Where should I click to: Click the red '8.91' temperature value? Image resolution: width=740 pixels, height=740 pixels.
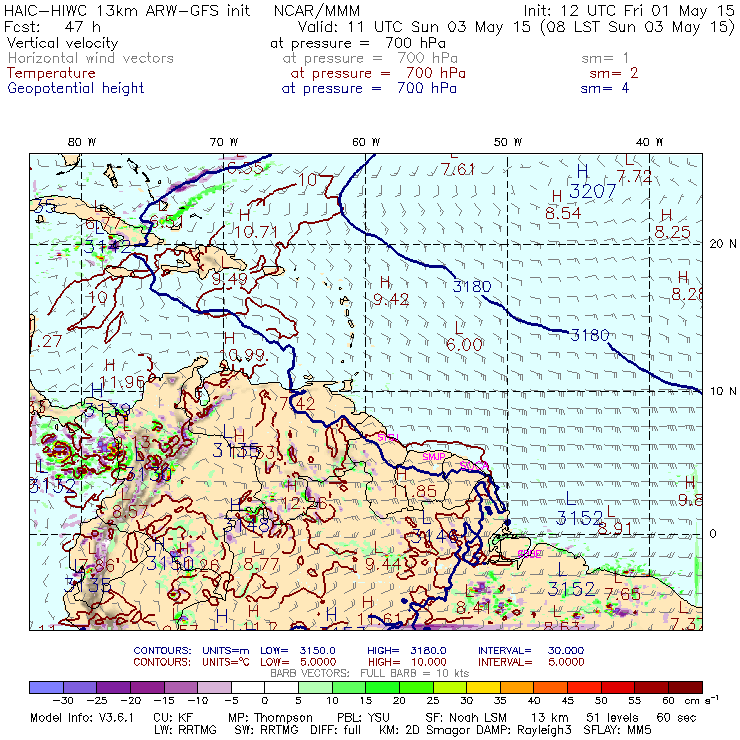click(x=614, y=529)
